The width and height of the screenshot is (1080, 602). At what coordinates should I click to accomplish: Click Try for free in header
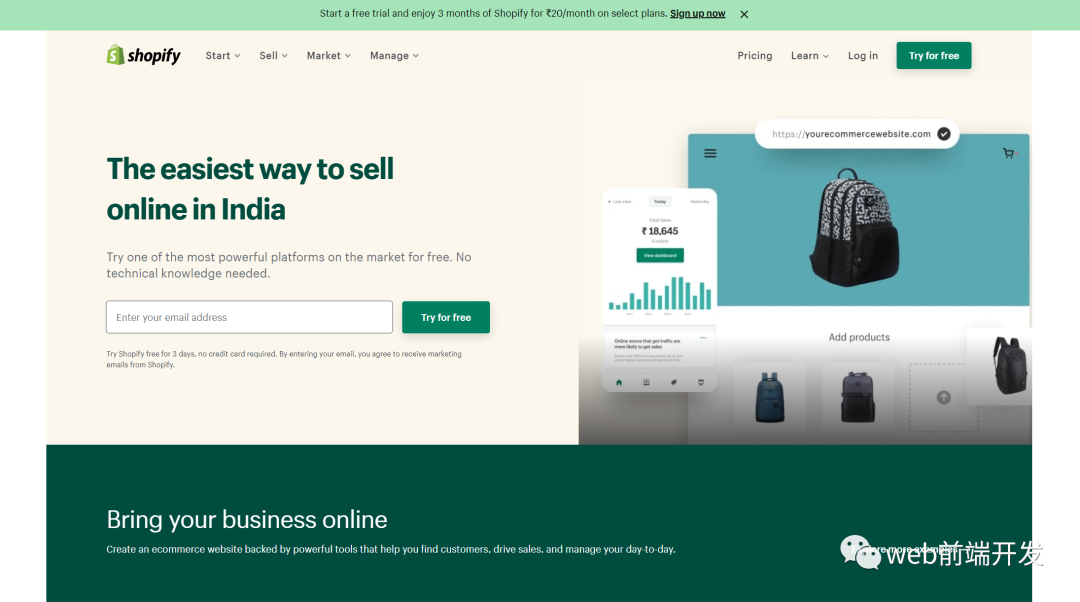934,56
